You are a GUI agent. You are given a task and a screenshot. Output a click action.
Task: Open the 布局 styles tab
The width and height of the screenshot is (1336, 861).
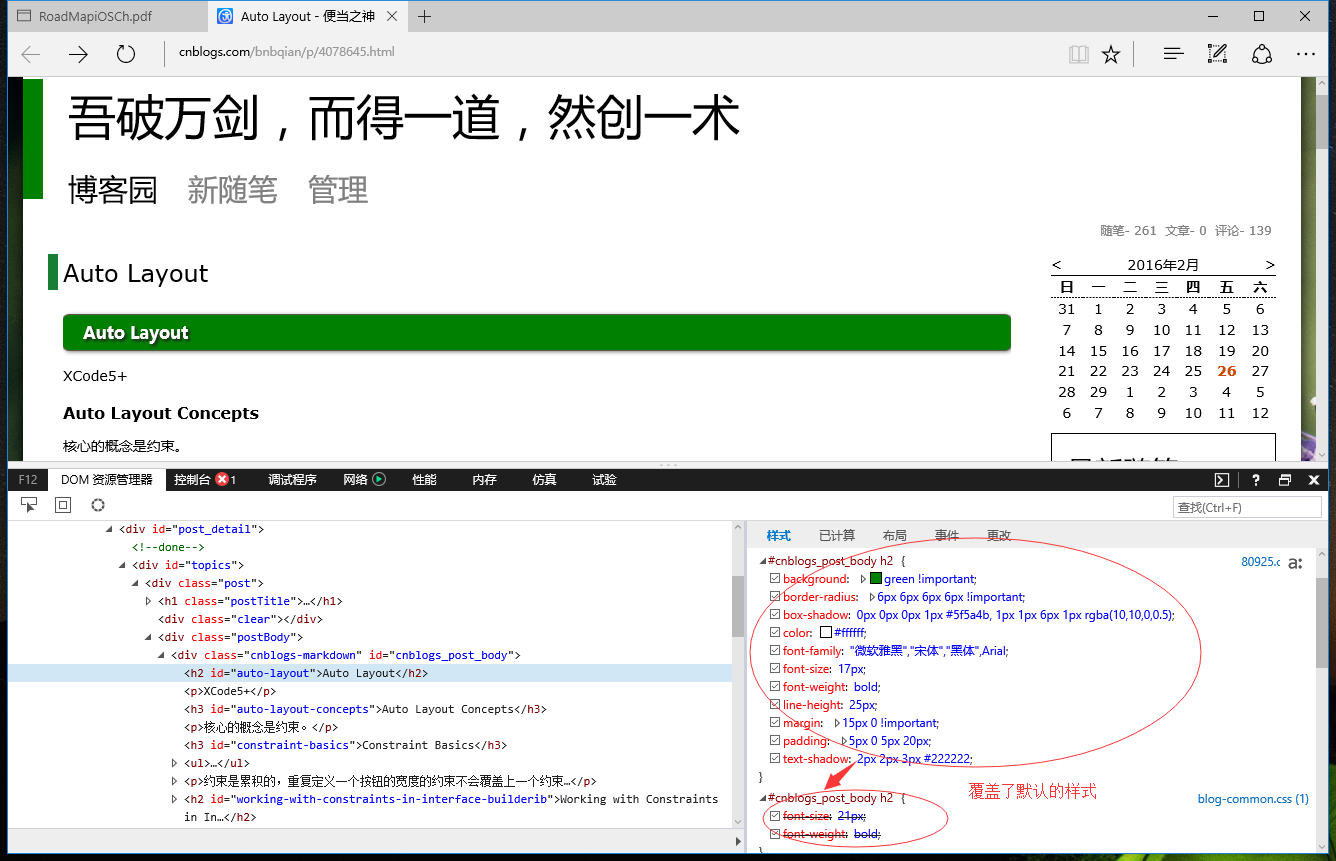tap(895, 536)
